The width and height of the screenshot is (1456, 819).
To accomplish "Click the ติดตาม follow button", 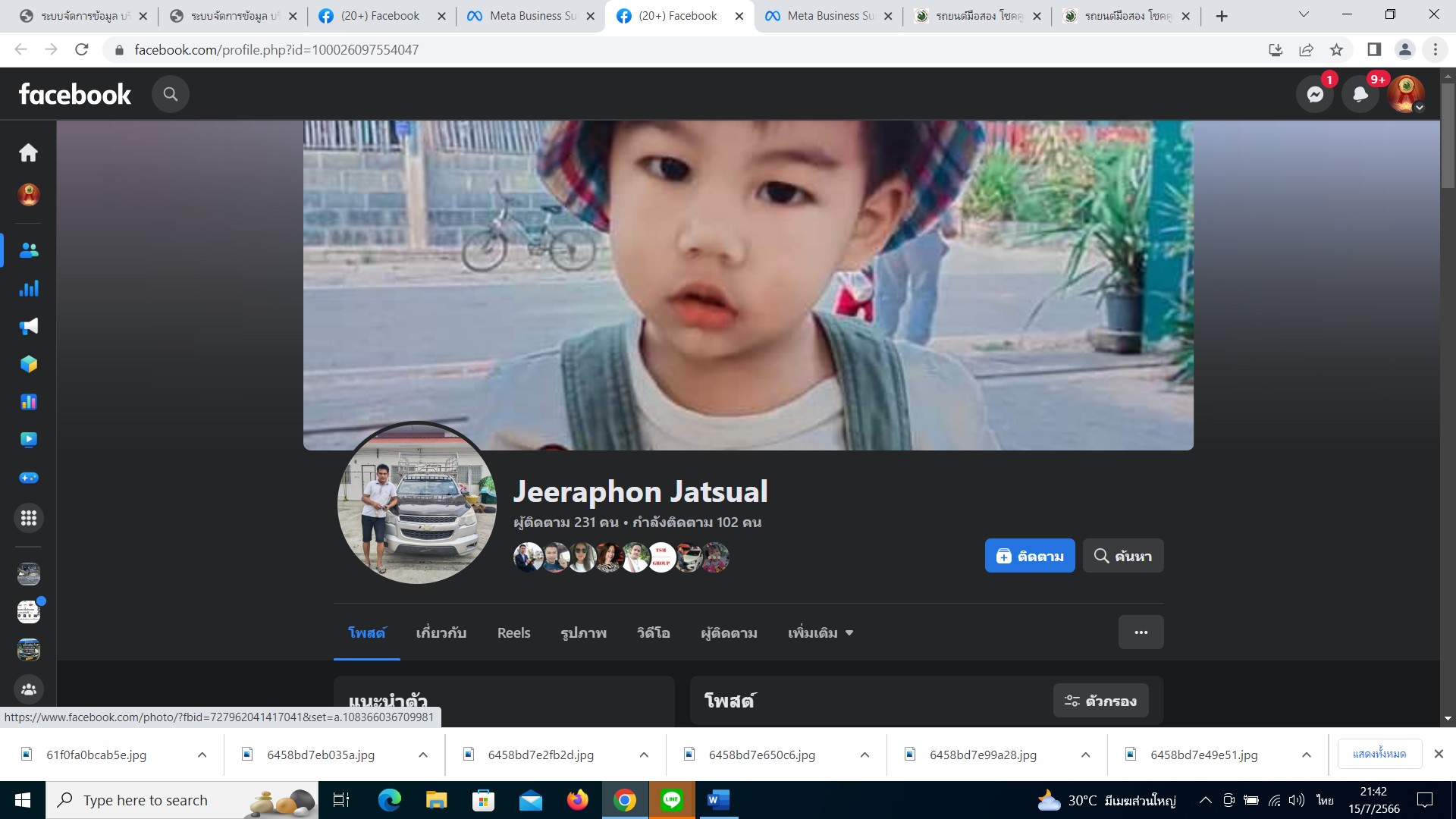I will [x=1029, y=556].
